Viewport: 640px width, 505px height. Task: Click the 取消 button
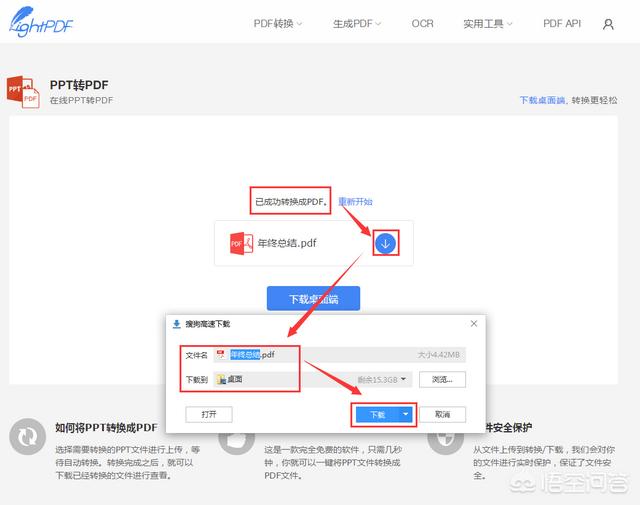point(442,414)
